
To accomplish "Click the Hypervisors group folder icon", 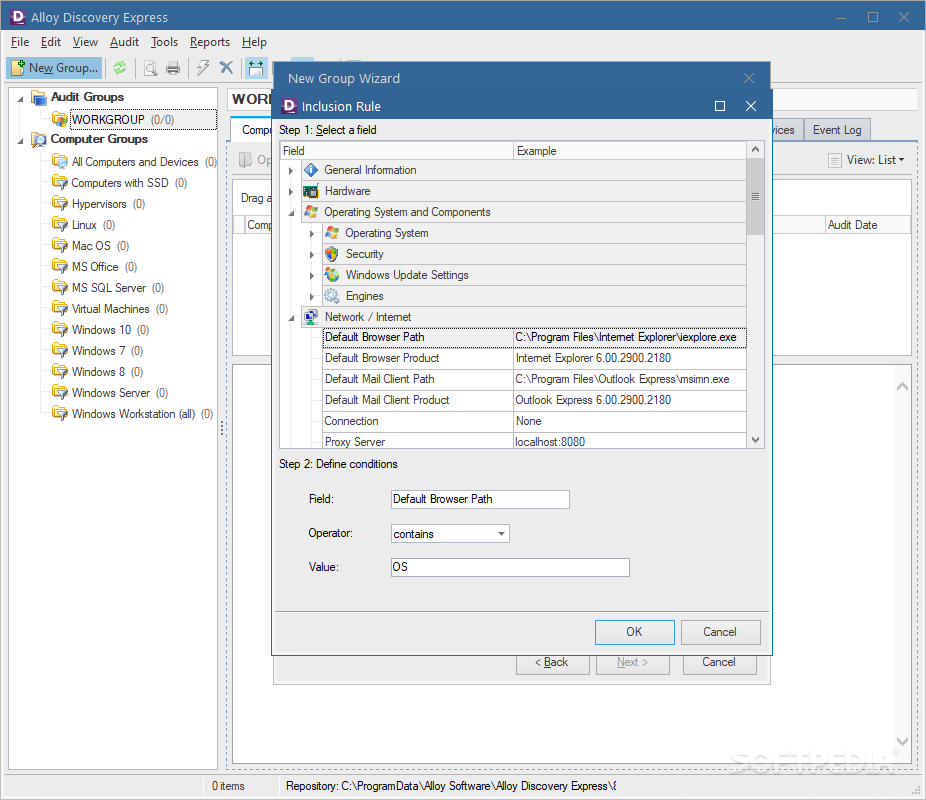I will tap(60, 204).
